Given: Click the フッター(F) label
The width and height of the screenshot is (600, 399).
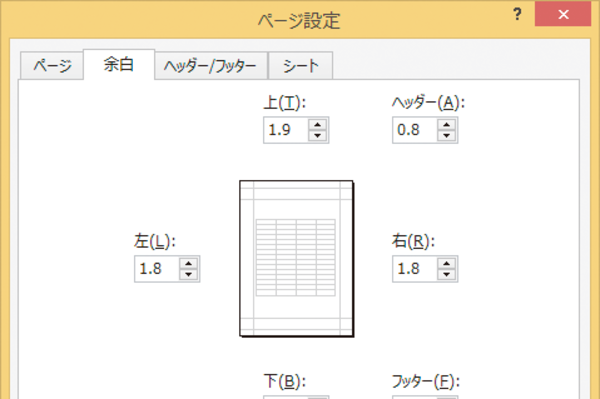Looking at the screenshot, I should pos(426,381).
